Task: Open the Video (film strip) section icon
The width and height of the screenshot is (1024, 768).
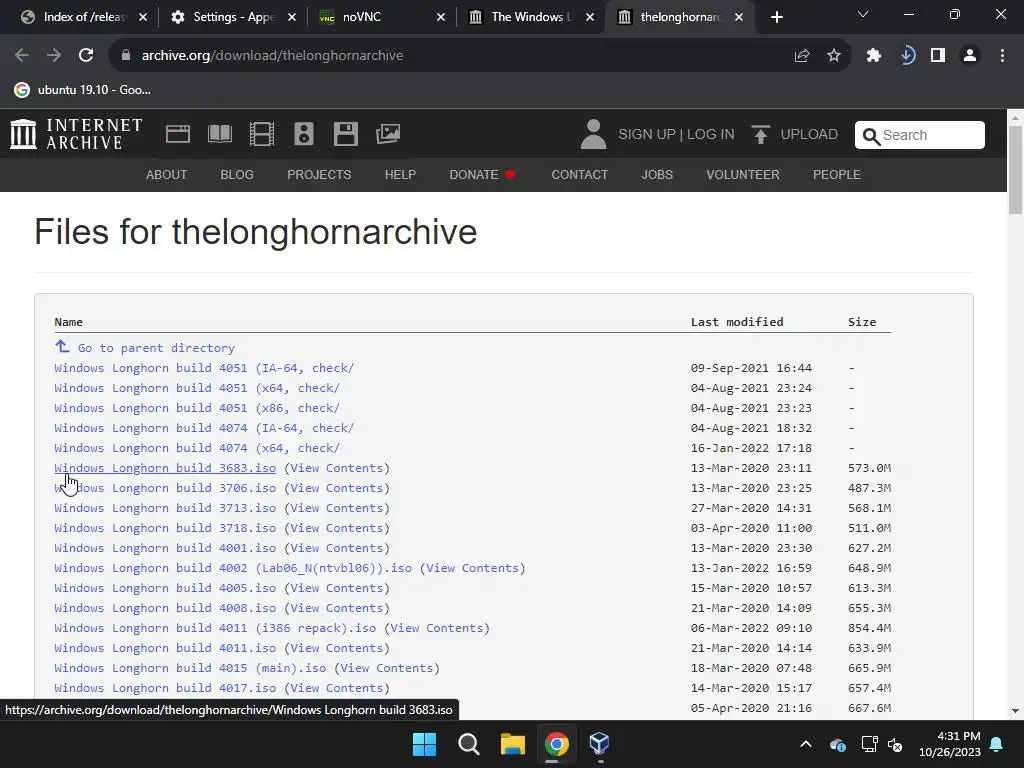Action: (x=261, y=135)
